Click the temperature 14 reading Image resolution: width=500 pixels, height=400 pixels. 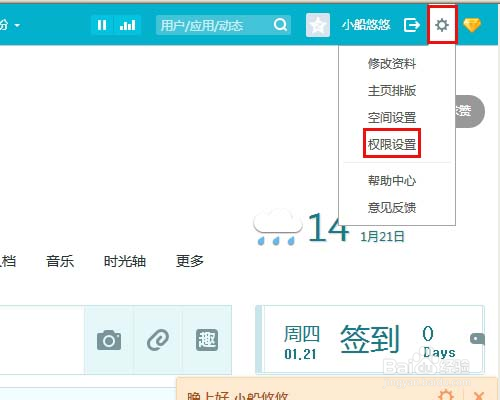tap(328, 228)
